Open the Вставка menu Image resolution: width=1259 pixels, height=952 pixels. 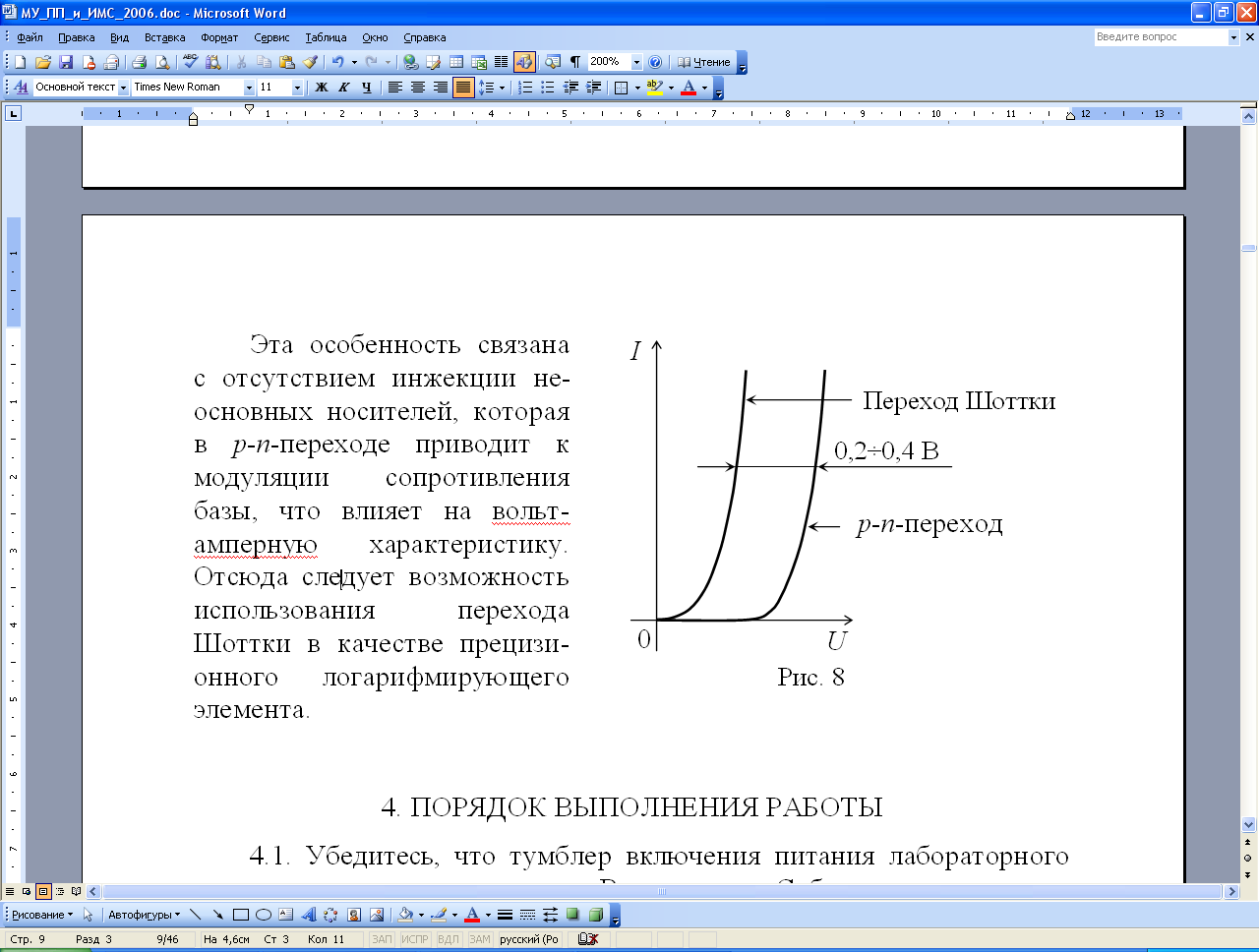[x=164, y=37]
